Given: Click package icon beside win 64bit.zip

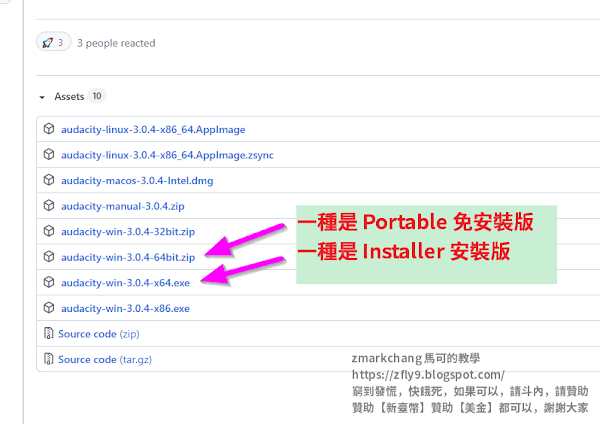Looking at the screenshot, I should [49, 257].
